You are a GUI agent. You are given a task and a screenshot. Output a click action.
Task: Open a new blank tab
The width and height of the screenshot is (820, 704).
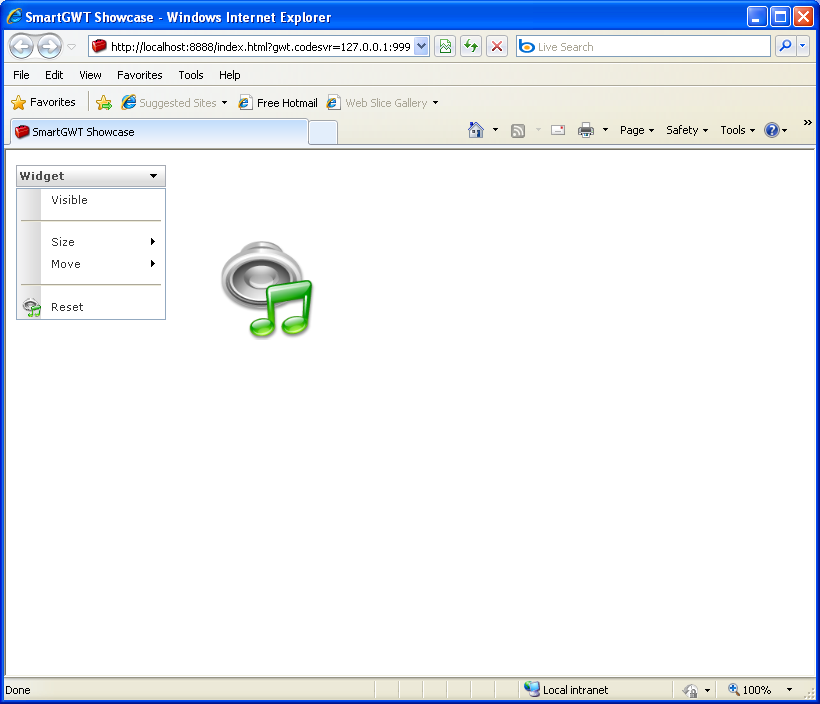tap(323, 132)
